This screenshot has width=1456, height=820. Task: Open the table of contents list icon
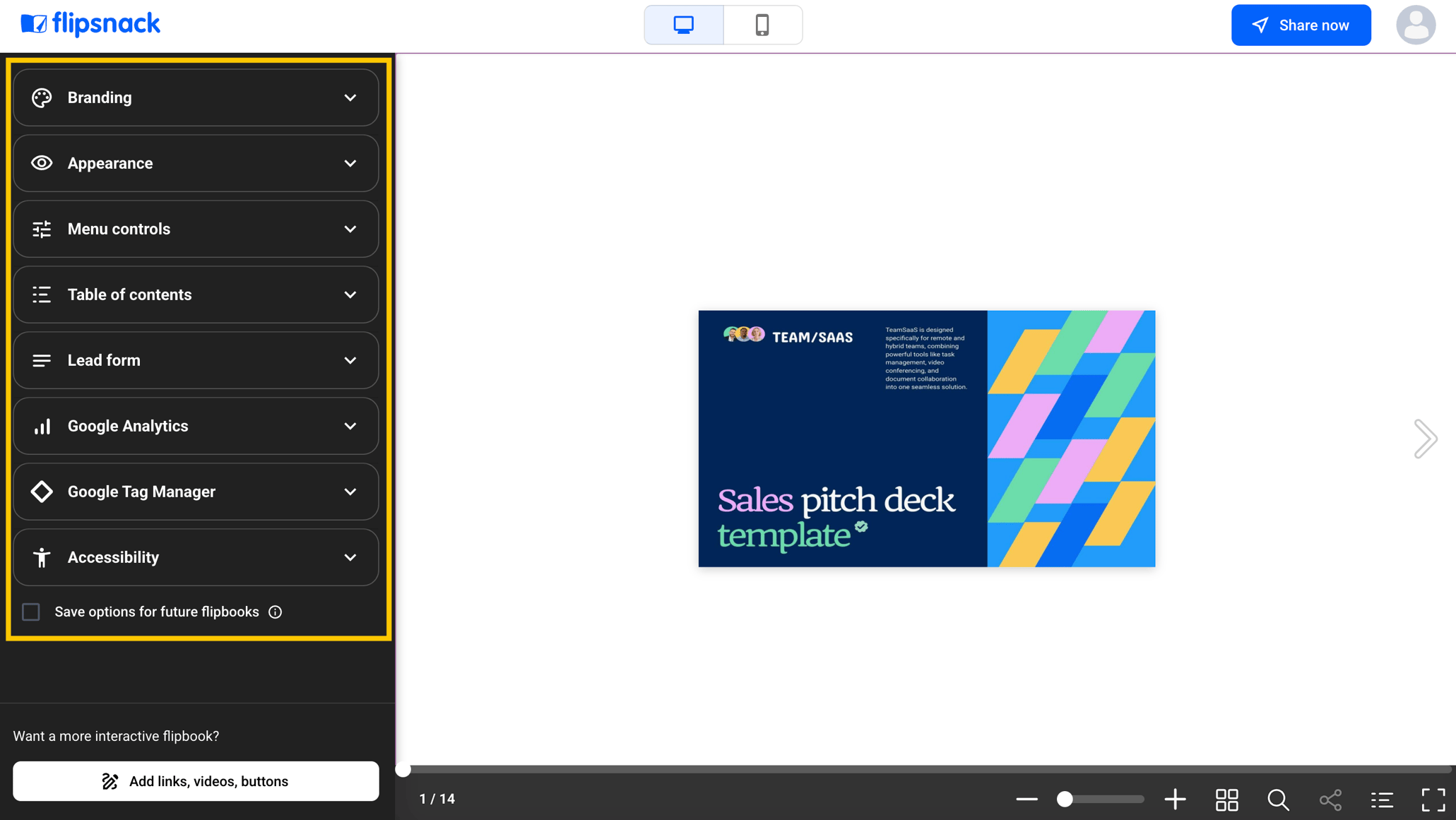click(1382, 799)
